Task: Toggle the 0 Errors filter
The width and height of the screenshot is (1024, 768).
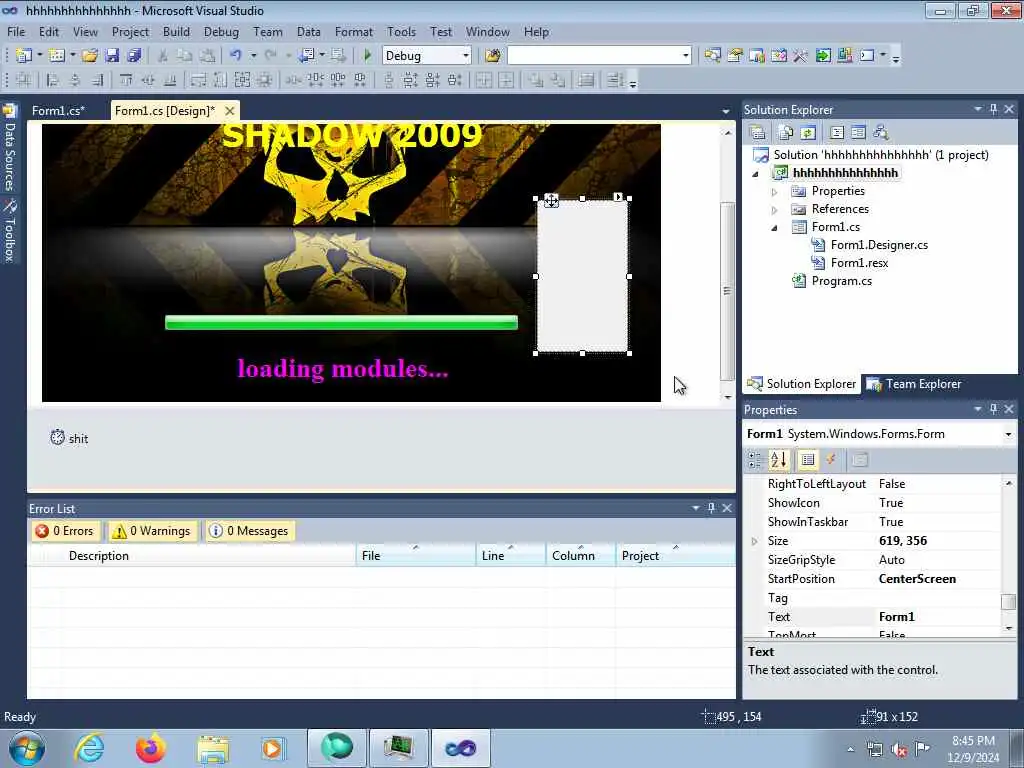Action: pos(65,531)
